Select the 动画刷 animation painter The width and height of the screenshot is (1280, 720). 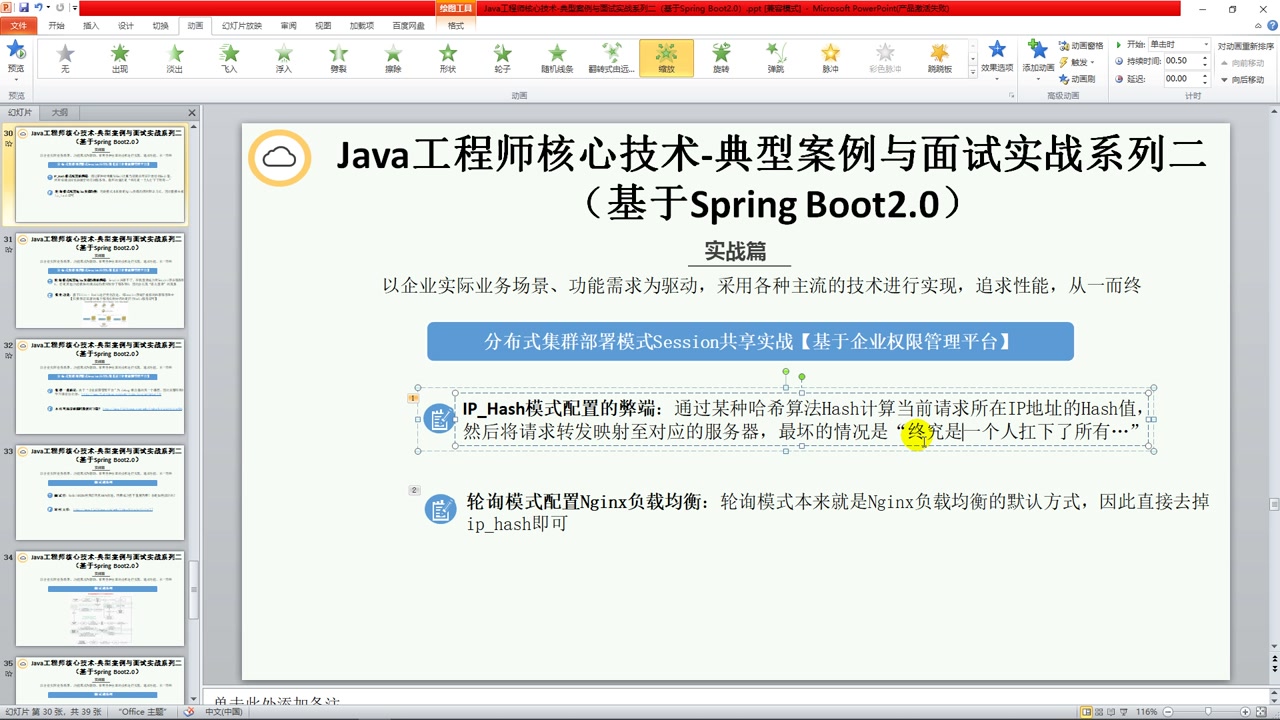click(1077, 78)
